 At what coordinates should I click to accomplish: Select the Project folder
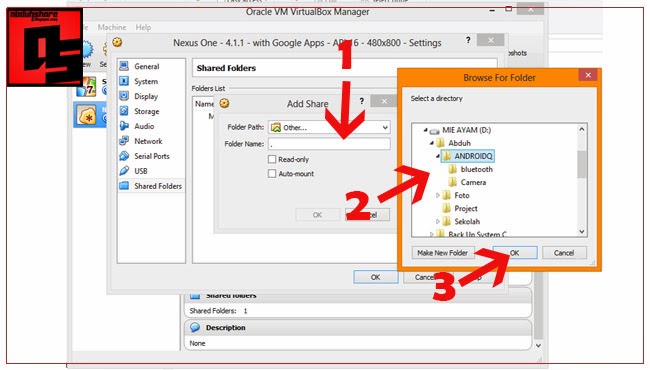pyautogui.click(x=466, y=208)
